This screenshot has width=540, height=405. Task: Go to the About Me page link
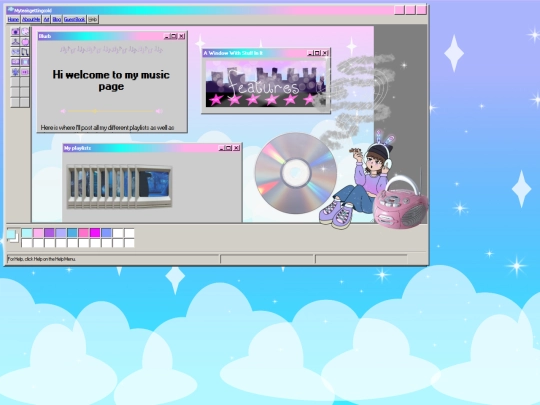[31, 20]
